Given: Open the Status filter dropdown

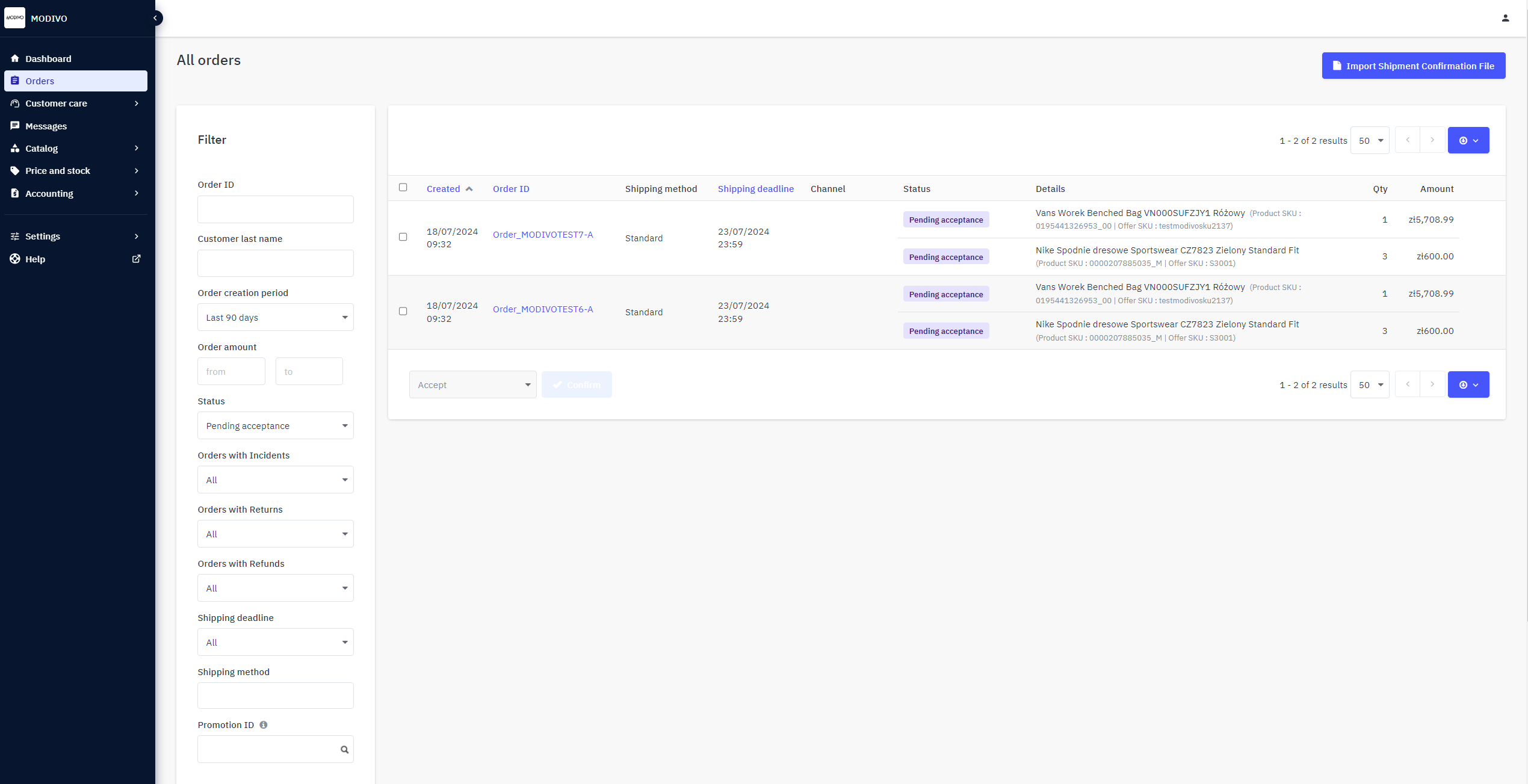Looking at the screenshot, I should [275, 426].
